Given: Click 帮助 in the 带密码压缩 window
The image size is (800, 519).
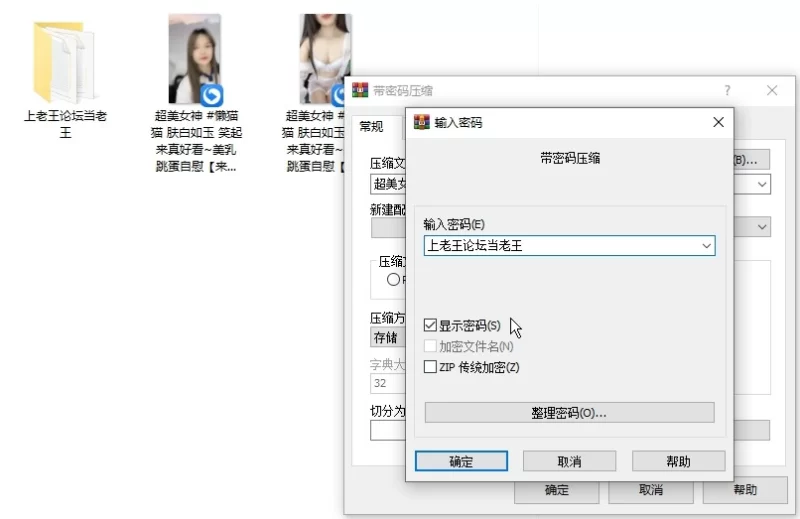Looking at the screenshot, I should (x=745, y=490).
